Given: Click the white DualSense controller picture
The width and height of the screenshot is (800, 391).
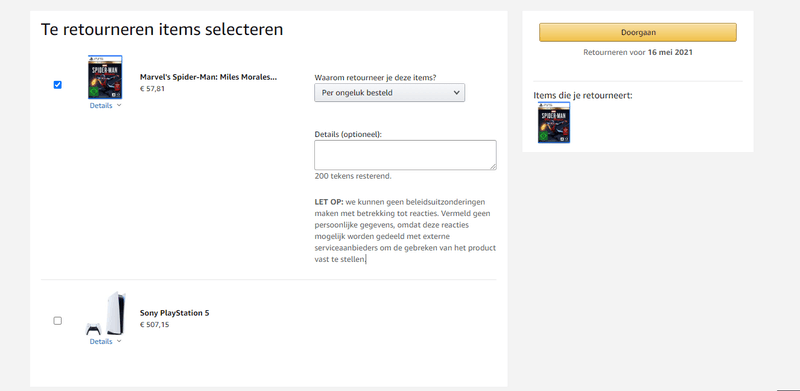Looking at the screenshot, I should pos(93,329).
